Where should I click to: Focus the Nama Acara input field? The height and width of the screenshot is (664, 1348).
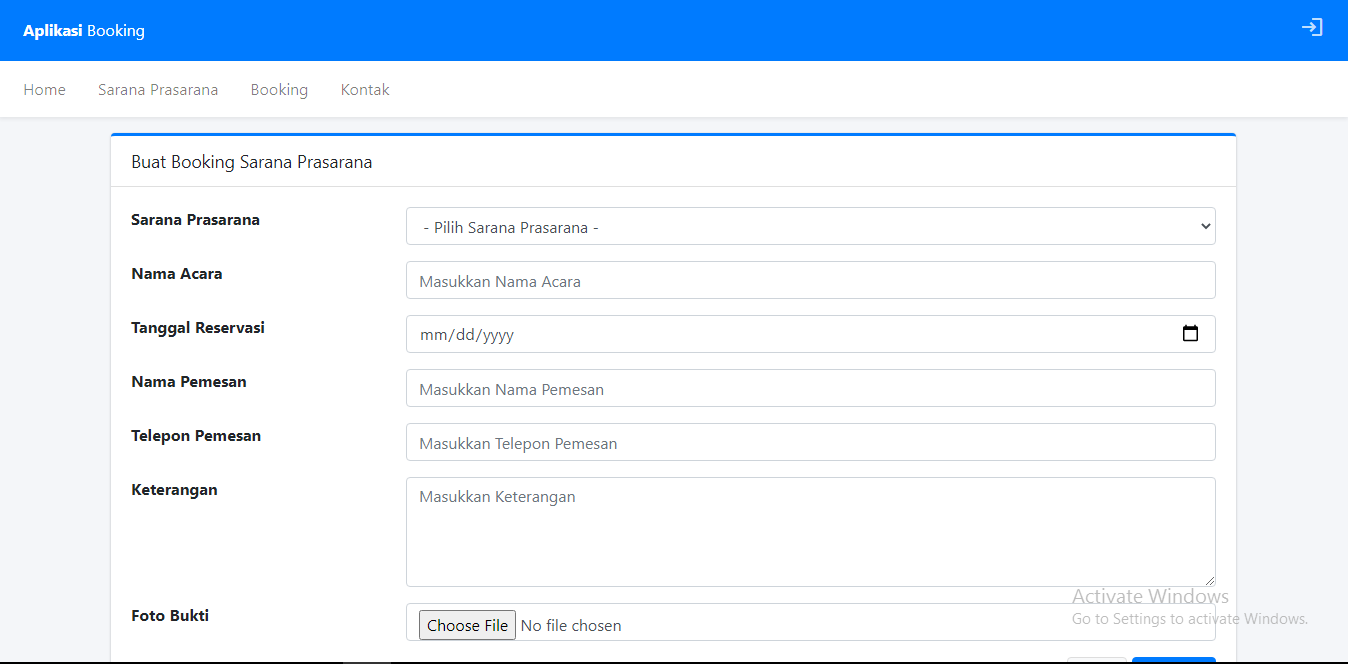(810, 281)
